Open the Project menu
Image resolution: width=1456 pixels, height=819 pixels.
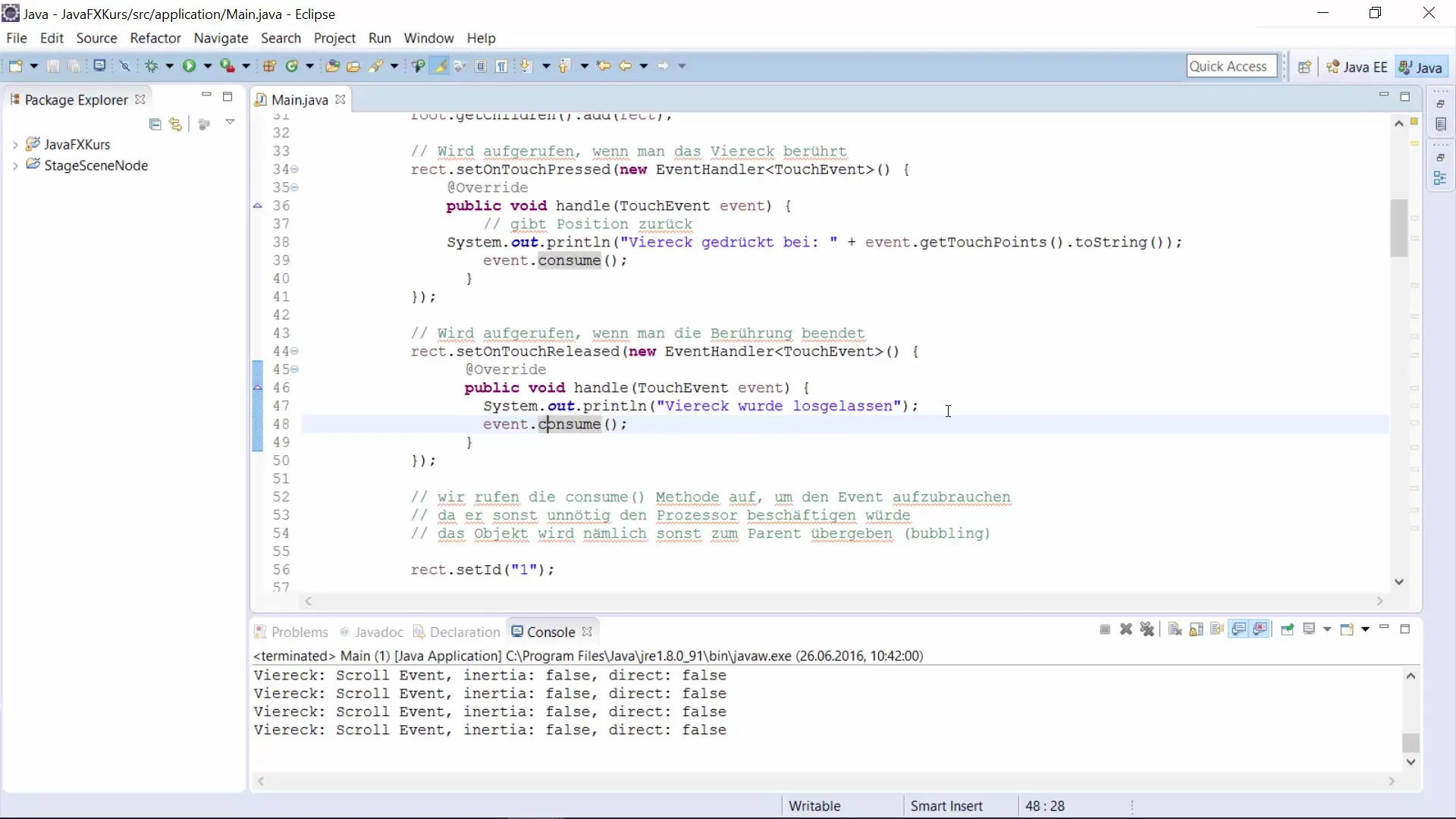(x=334, y=38)
